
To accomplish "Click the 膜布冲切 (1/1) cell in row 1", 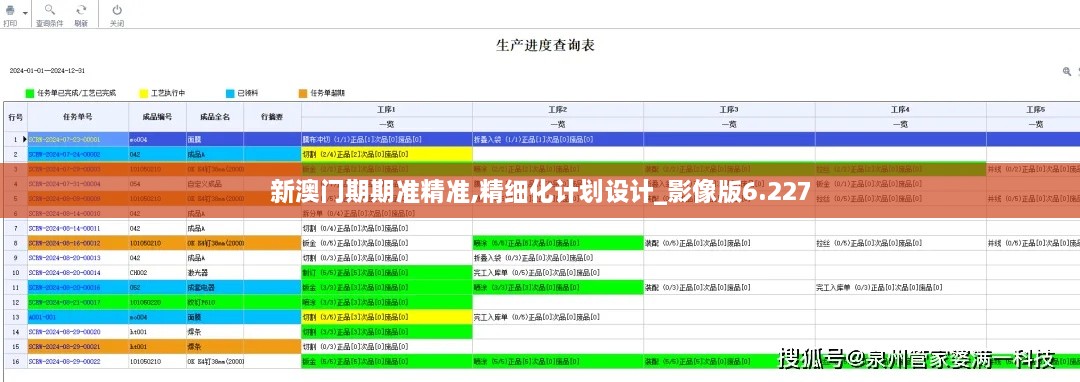I will click(x=386, y=139).
